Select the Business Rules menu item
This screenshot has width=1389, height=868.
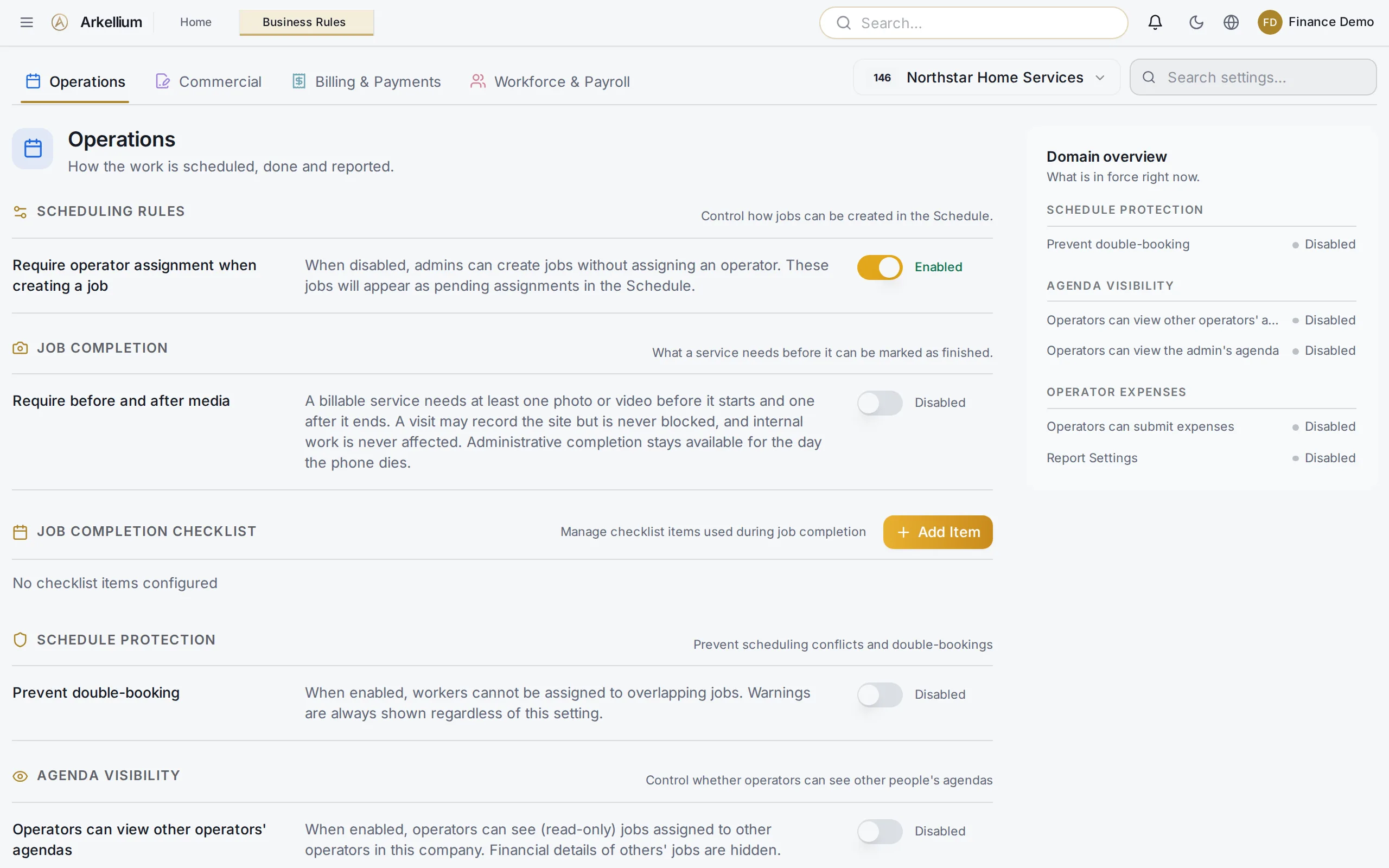pyautogui.click(x=307, y=22)
